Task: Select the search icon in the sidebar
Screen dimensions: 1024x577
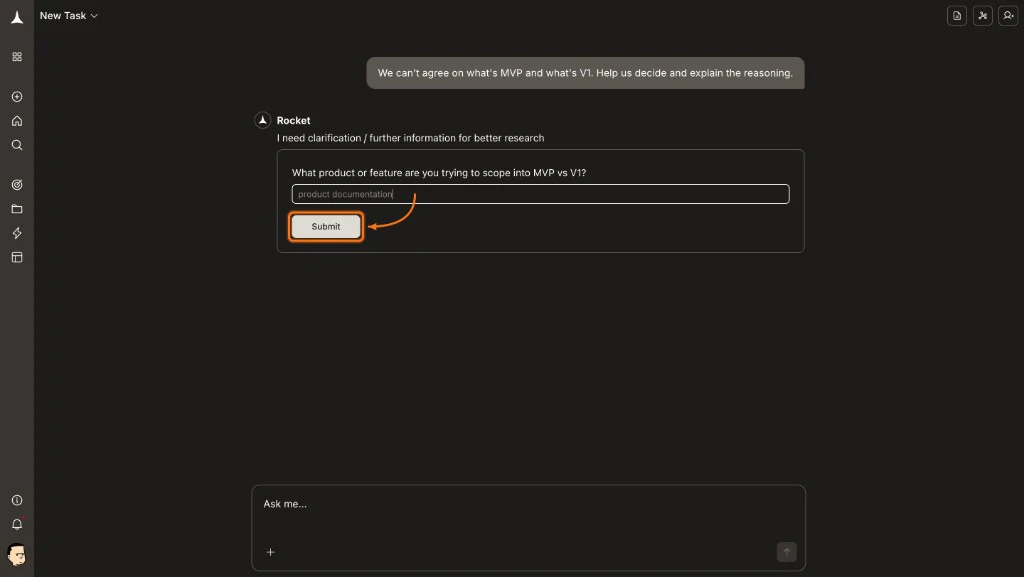Action: [16, 145]
